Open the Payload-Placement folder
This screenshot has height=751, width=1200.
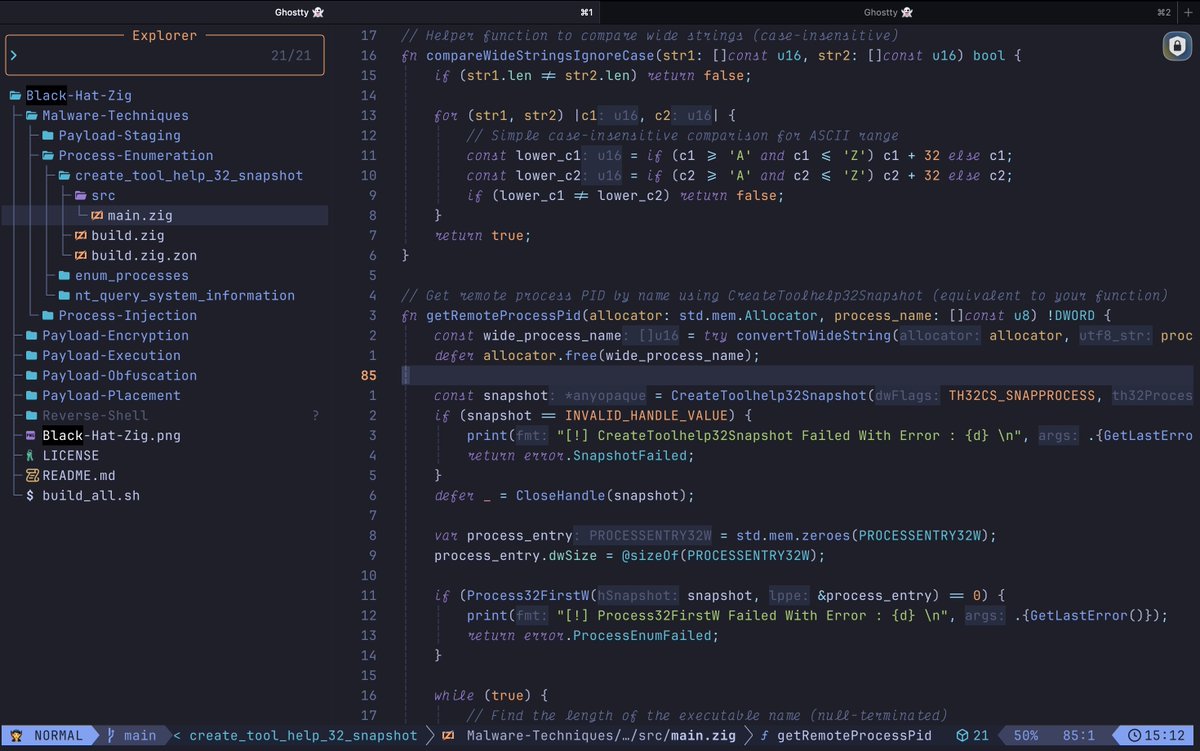(x=111, y=395)
